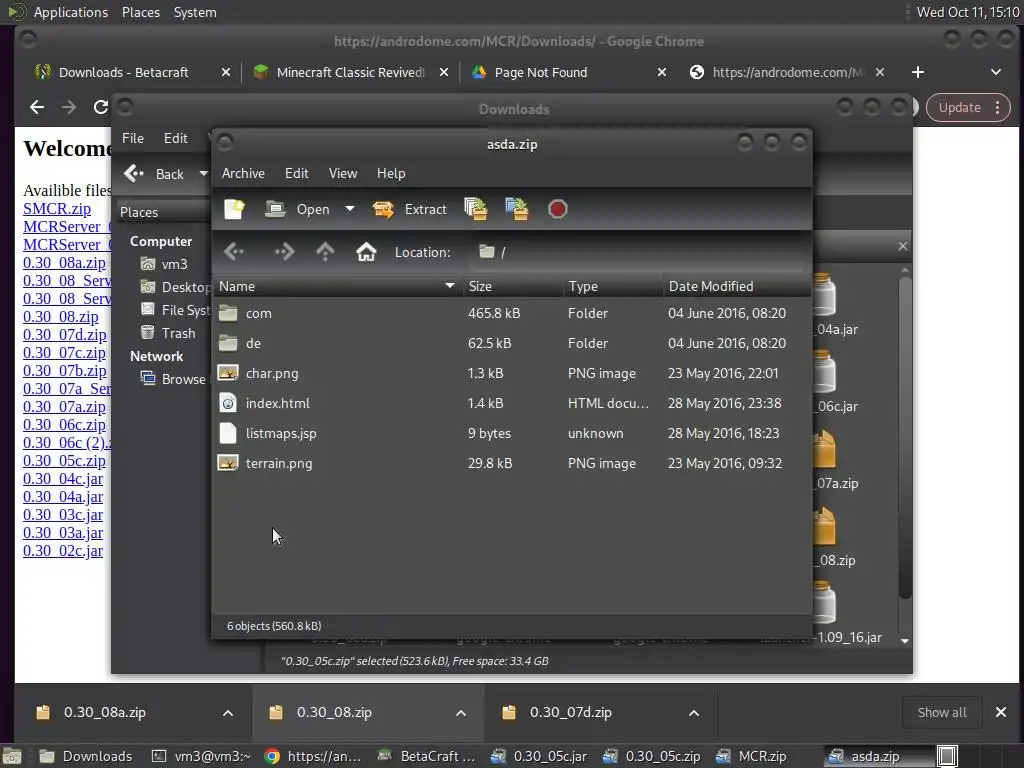This screenshot has width=1024, height=768.
Task: Open 0.30_04c.jar link on webpage
Action: pyautogui.click(x=63, y=479)
